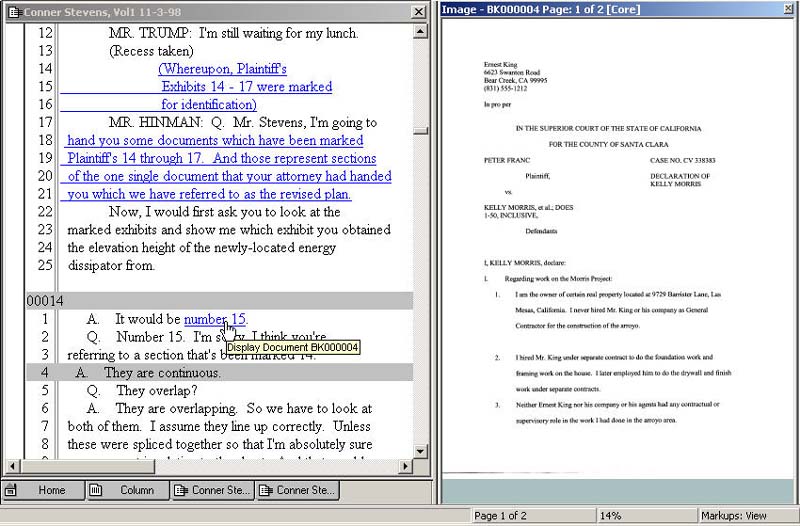Click the horizontal scroll left arrow
The image size is (800, 526).
click(12, 467)
